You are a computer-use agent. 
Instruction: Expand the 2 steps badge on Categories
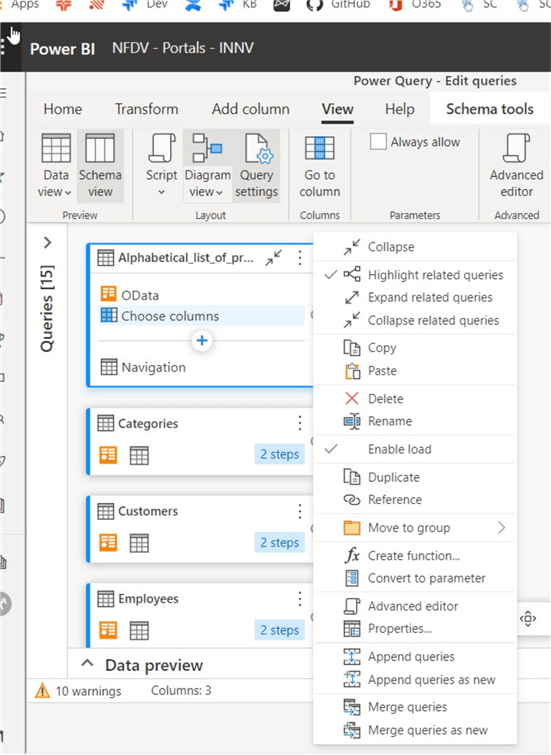279,455
